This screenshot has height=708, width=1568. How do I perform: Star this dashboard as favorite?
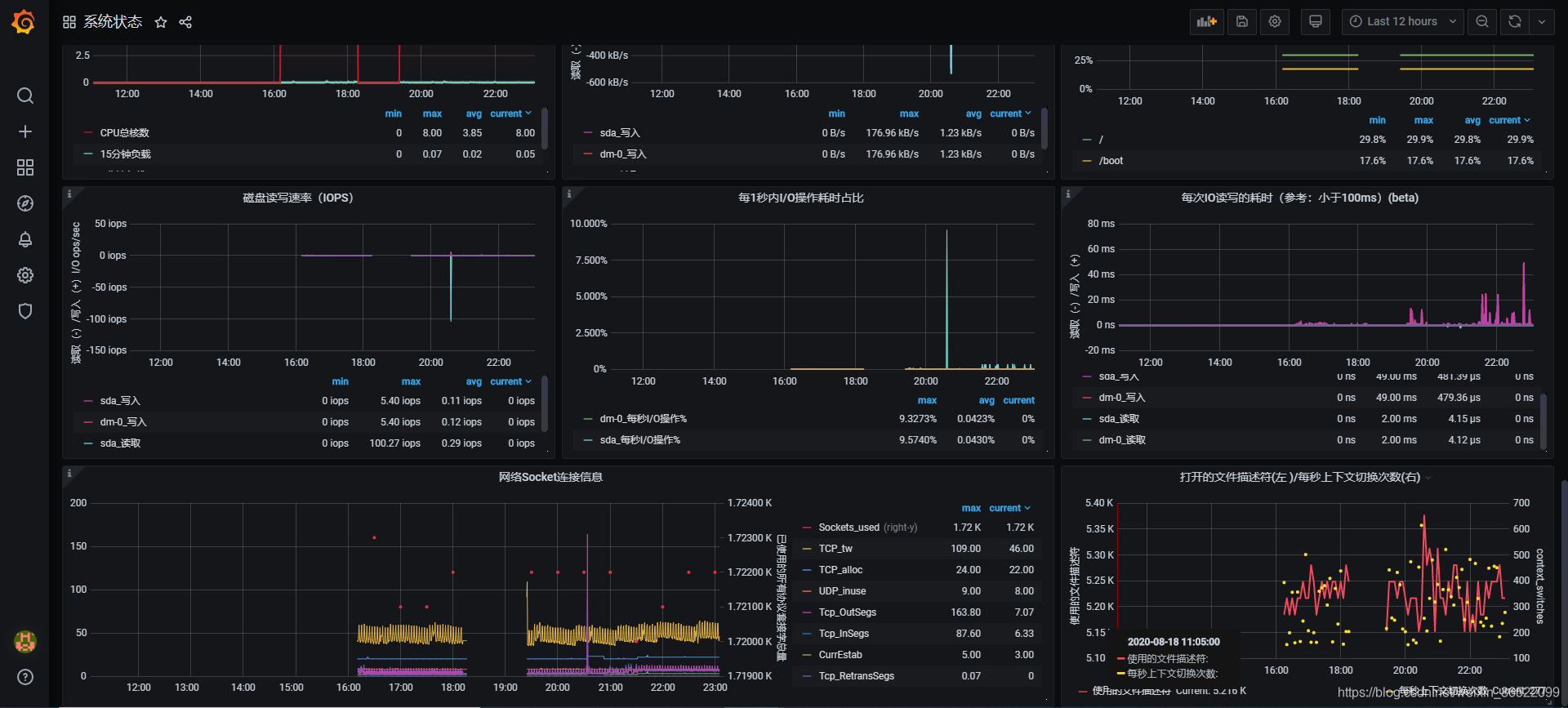pyautogui.click(x=161, y=22)
